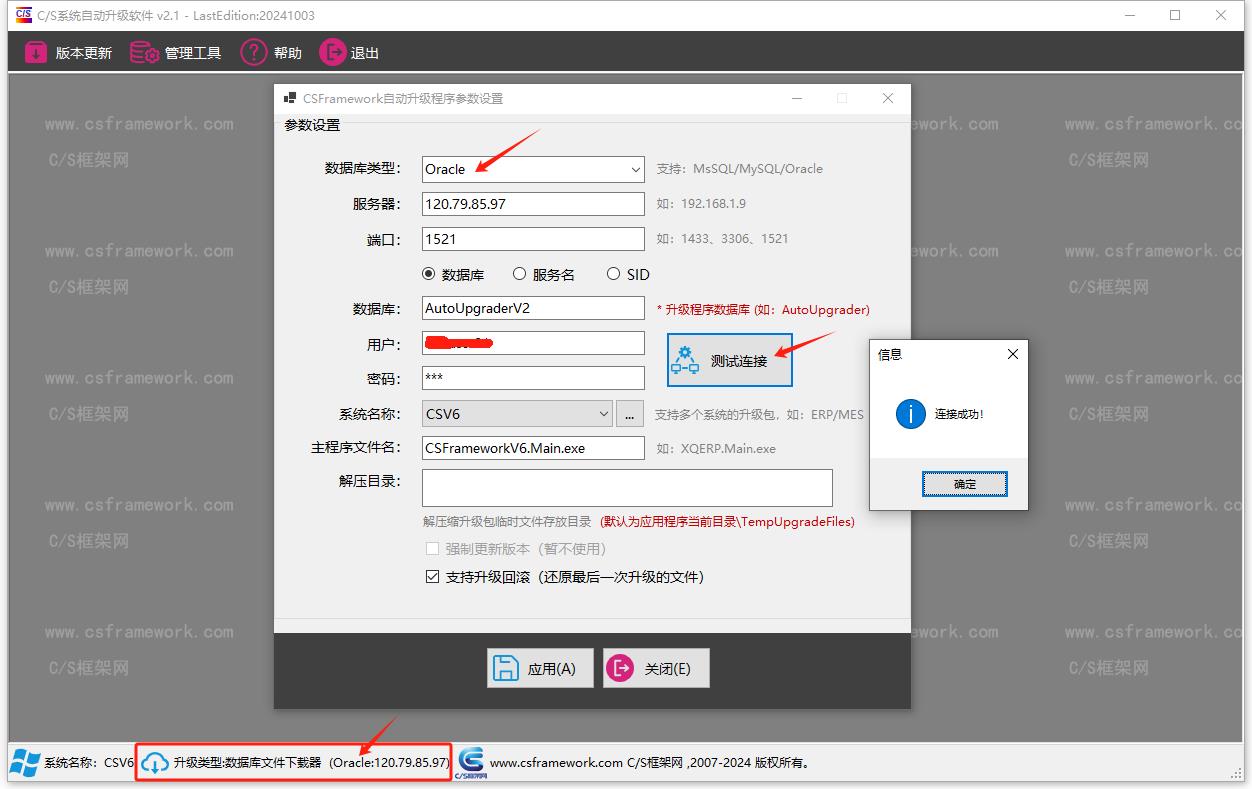The height and width of the screenshot is (789, 1252).
Task: Click into the 解压目录 text box
Action: [x=626, y=488]
